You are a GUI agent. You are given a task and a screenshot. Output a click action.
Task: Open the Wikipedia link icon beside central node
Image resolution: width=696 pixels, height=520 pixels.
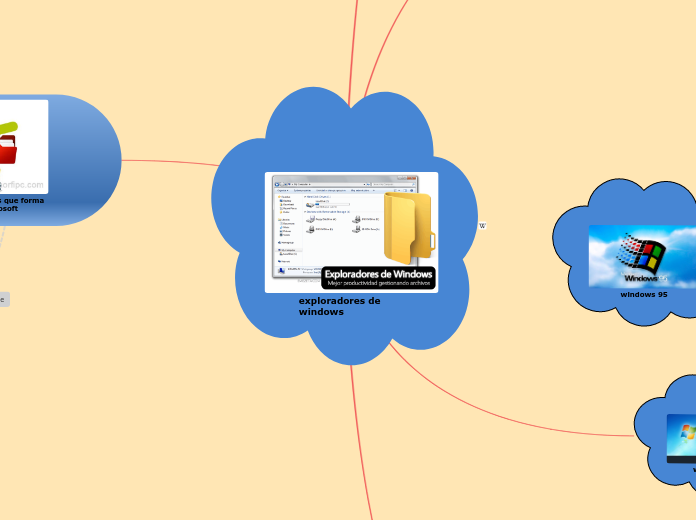coord(482,226)
